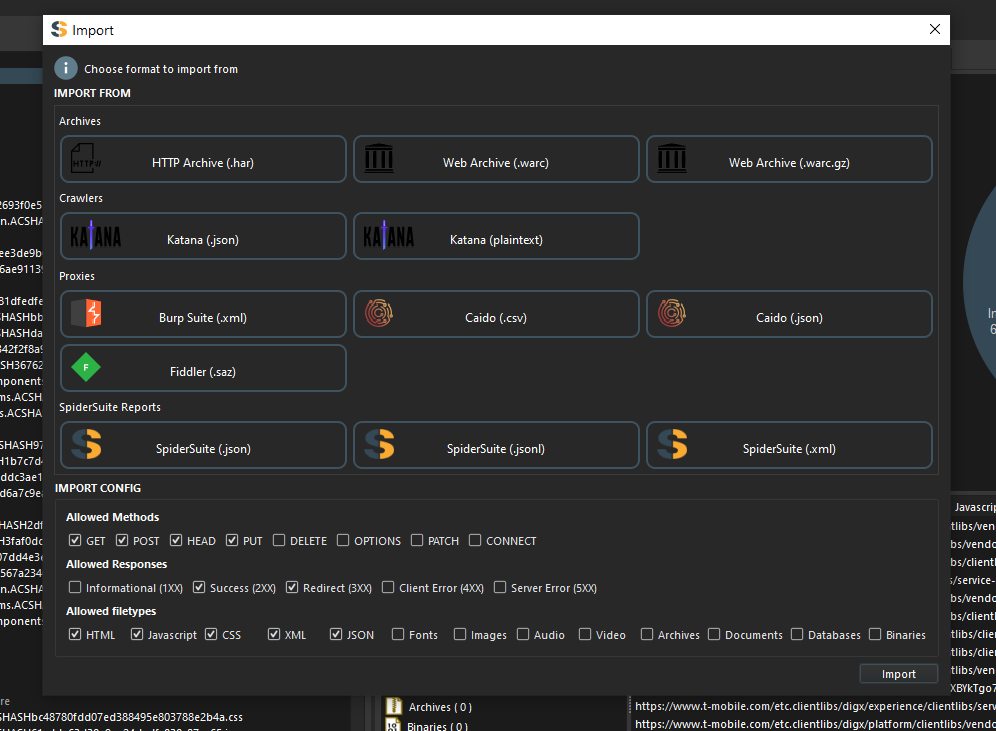
Task: Click the Katana (plaintext) logo icon
Action: 388,236
